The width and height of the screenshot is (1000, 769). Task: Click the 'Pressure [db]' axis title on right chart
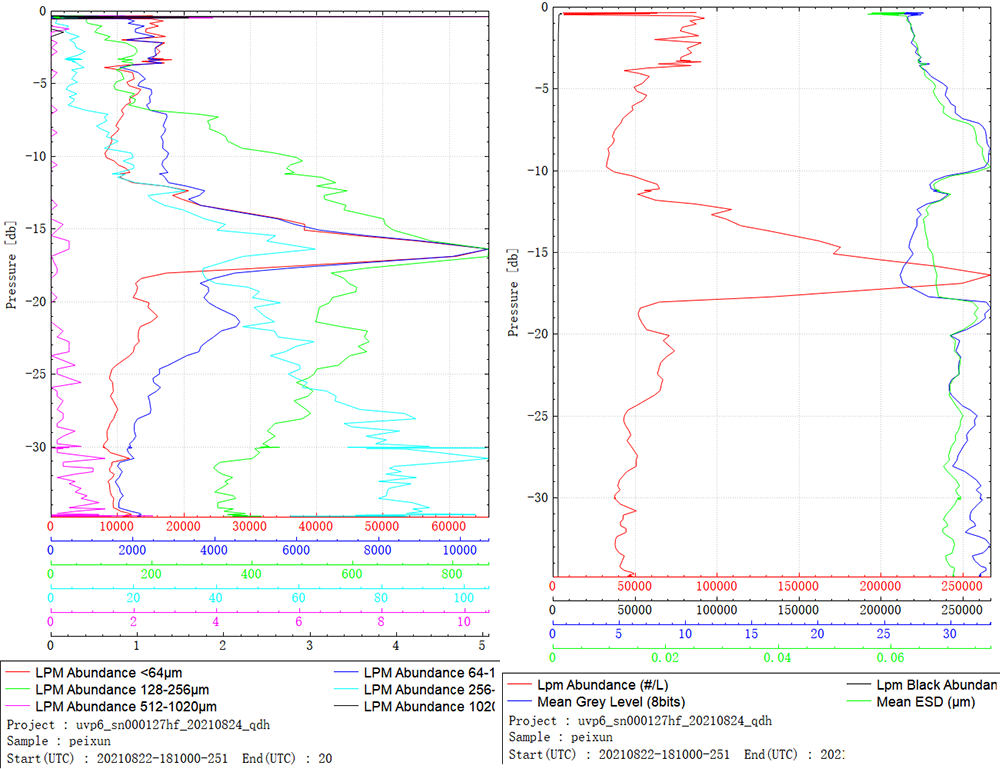click(x=512, y=292)
